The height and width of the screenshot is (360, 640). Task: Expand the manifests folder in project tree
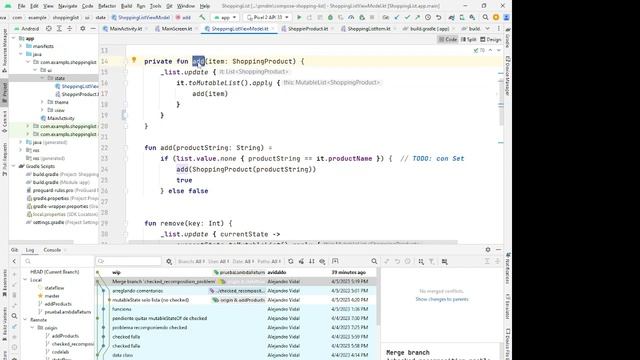click(21, 46)
